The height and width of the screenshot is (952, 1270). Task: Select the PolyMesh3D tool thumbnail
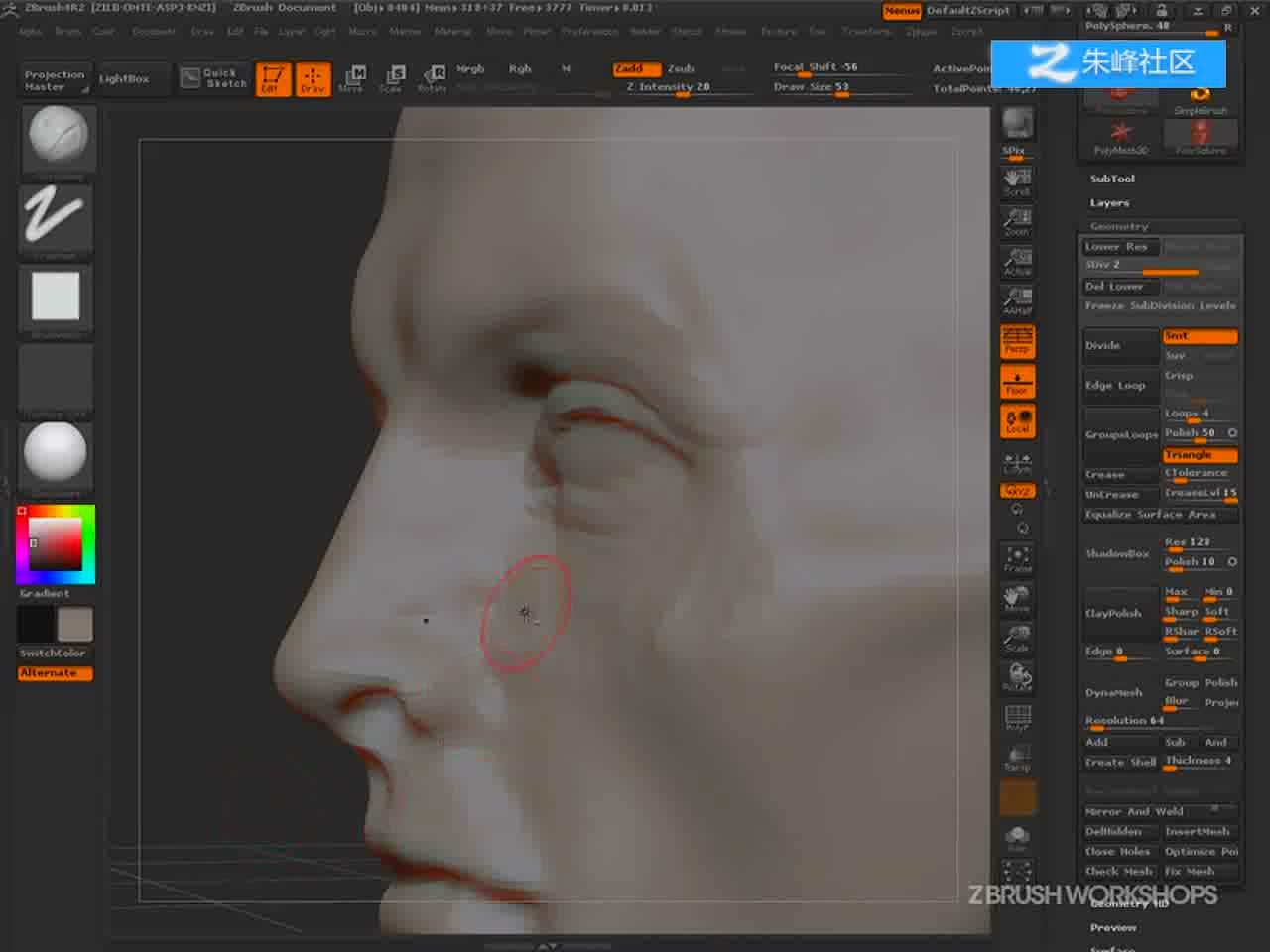[x=1120, y=137]
